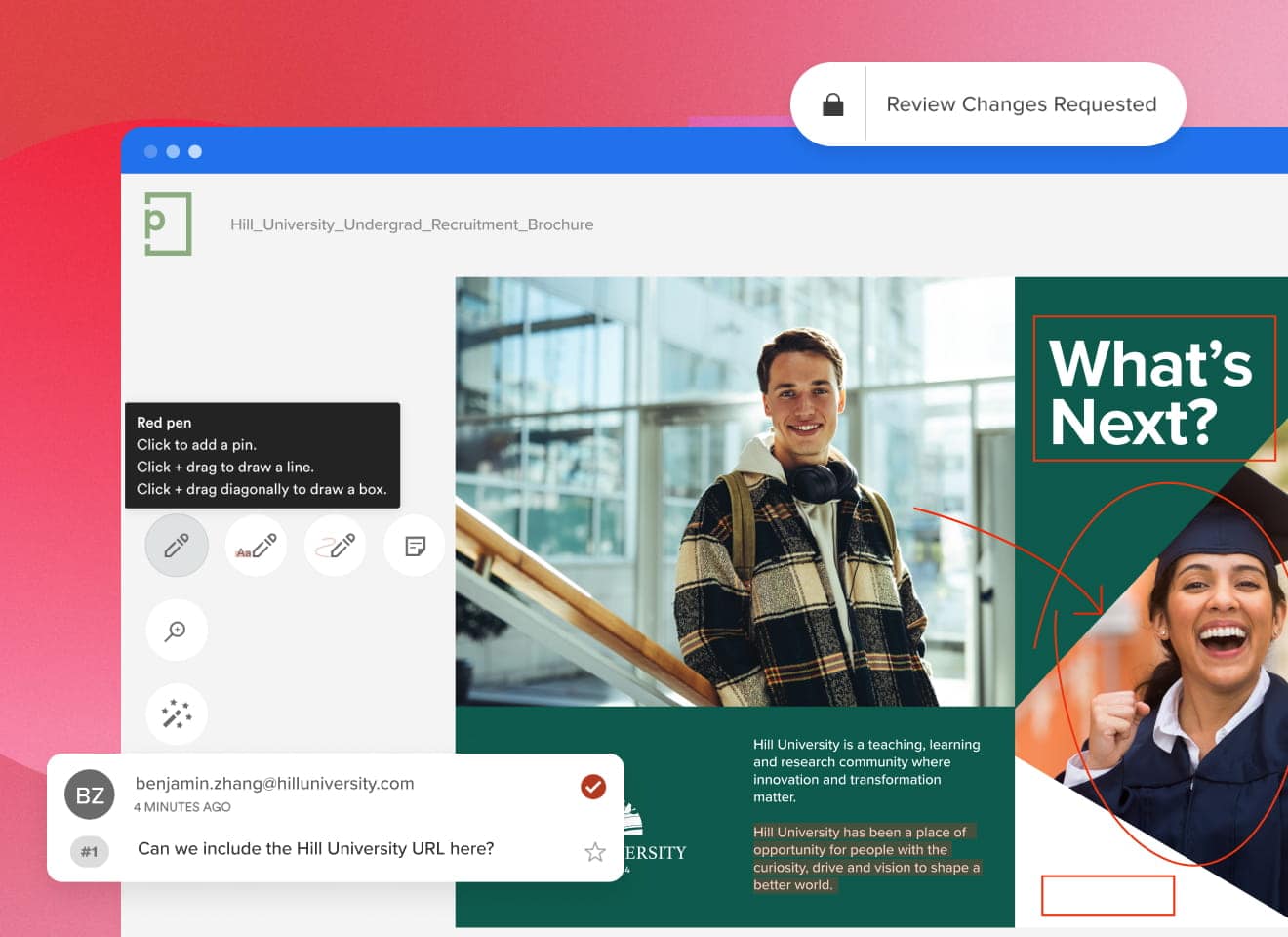Activate the magic wand tool
Screen dimensions: 1288x937
[177, 714]
